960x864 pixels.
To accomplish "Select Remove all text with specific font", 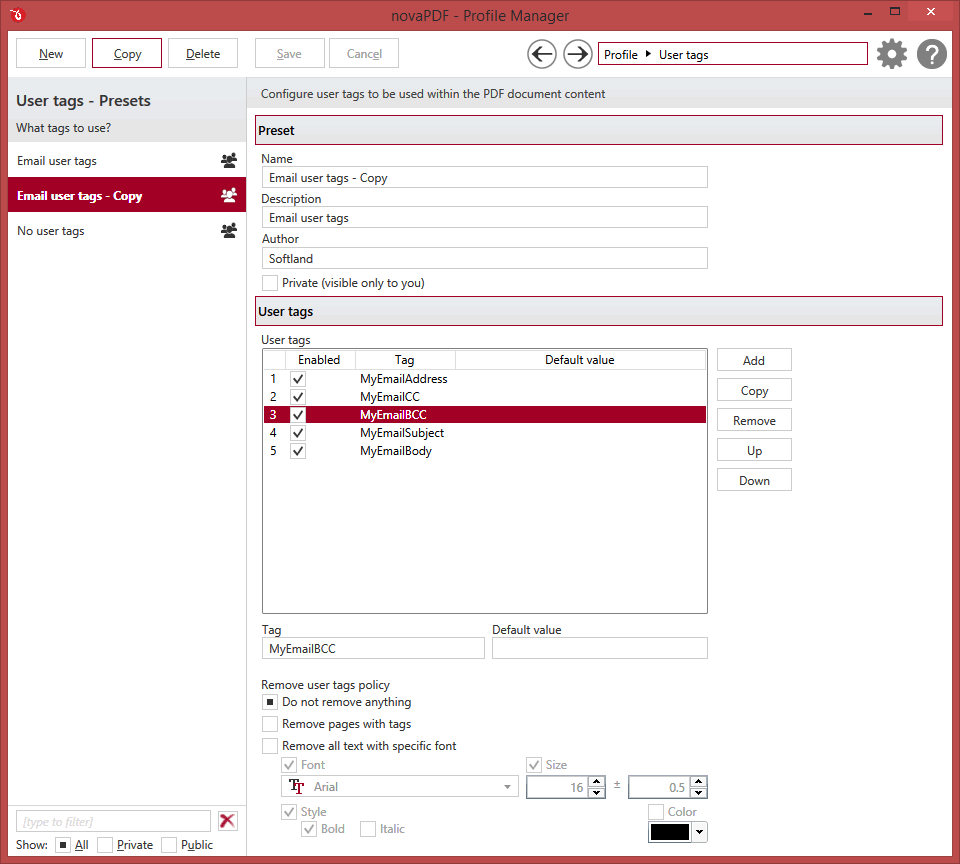I will click(x=269, y=746).
